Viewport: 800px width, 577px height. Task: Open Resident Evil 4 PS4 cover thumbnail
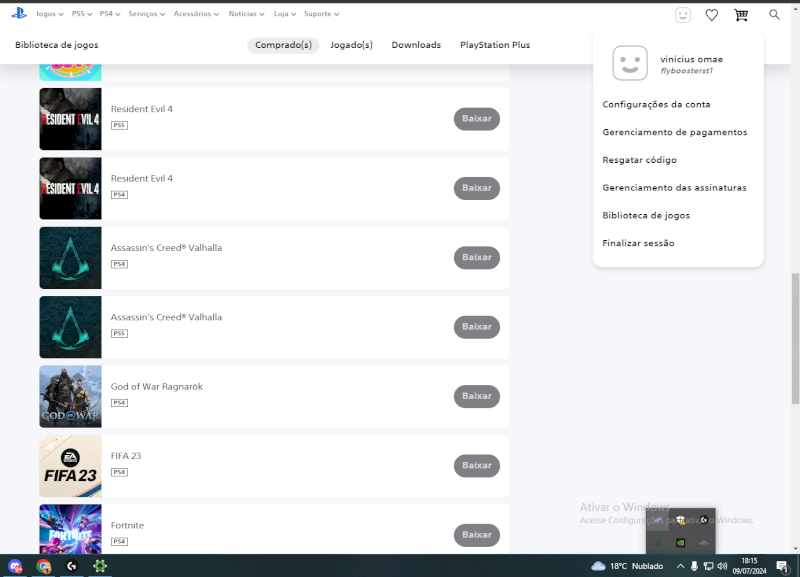click(x=70, y=188)
